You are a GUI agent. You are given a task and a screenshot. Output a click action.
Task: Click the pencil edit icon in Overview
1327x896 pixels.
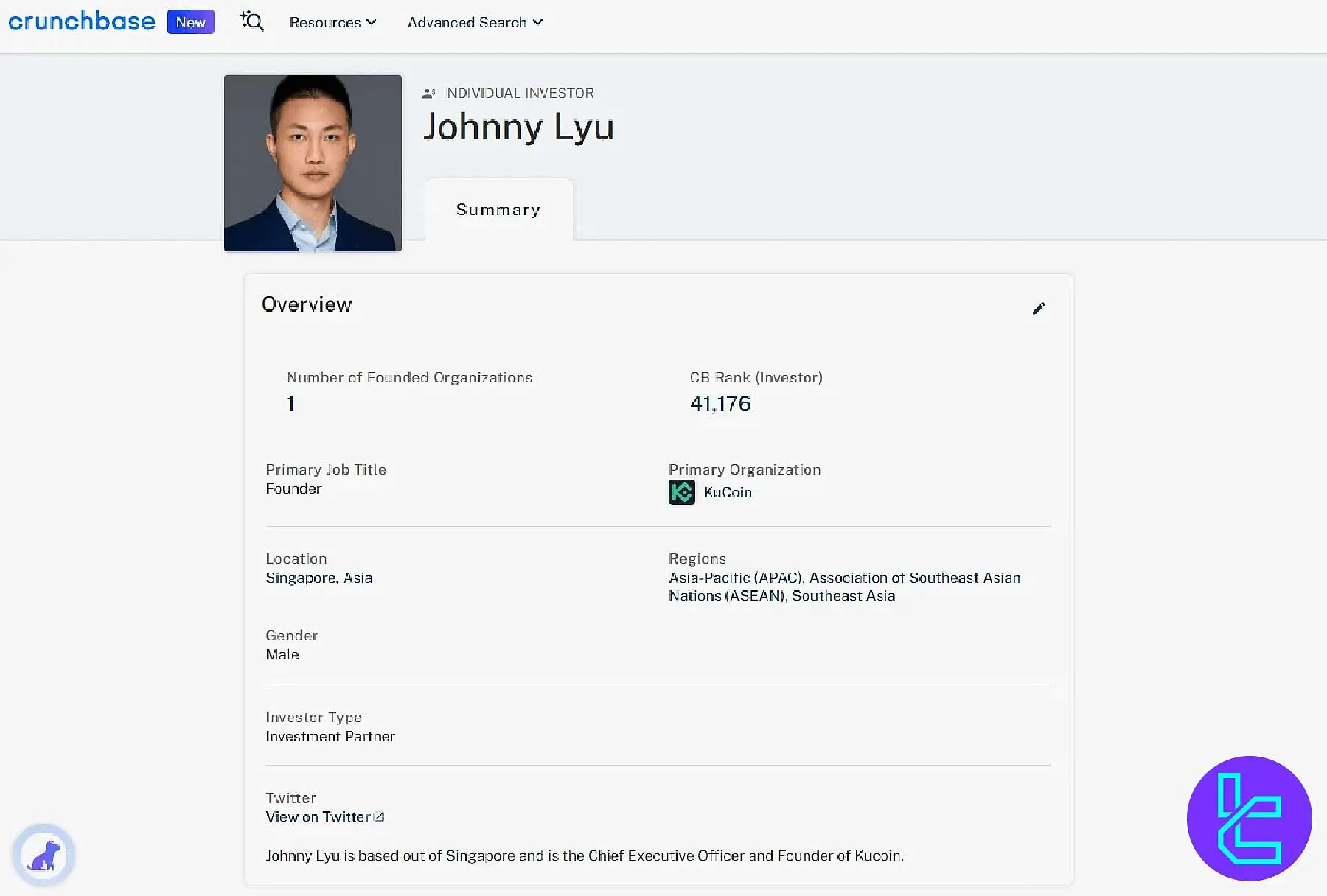(x=1039, y=309)
